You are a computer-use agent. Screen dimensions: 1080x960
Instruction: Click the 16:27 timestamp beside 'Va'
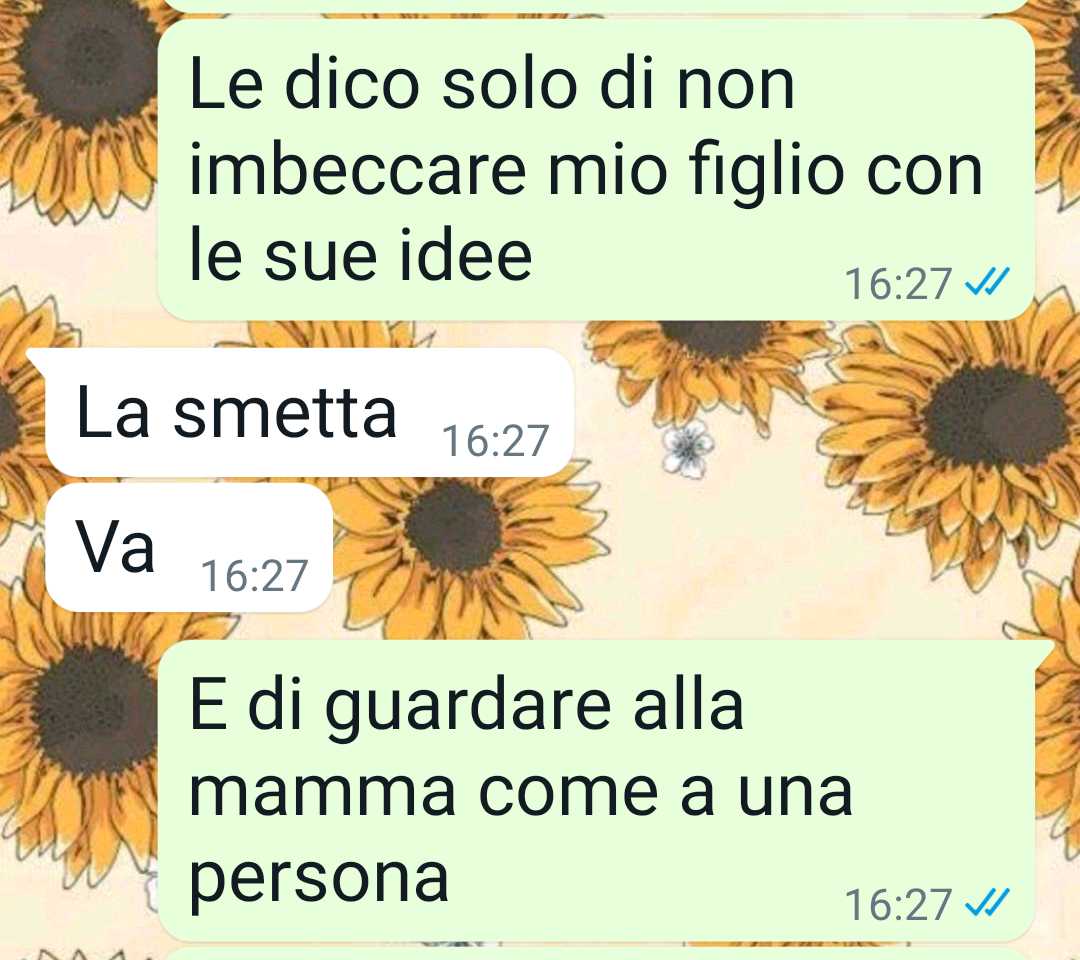point(254,576)
